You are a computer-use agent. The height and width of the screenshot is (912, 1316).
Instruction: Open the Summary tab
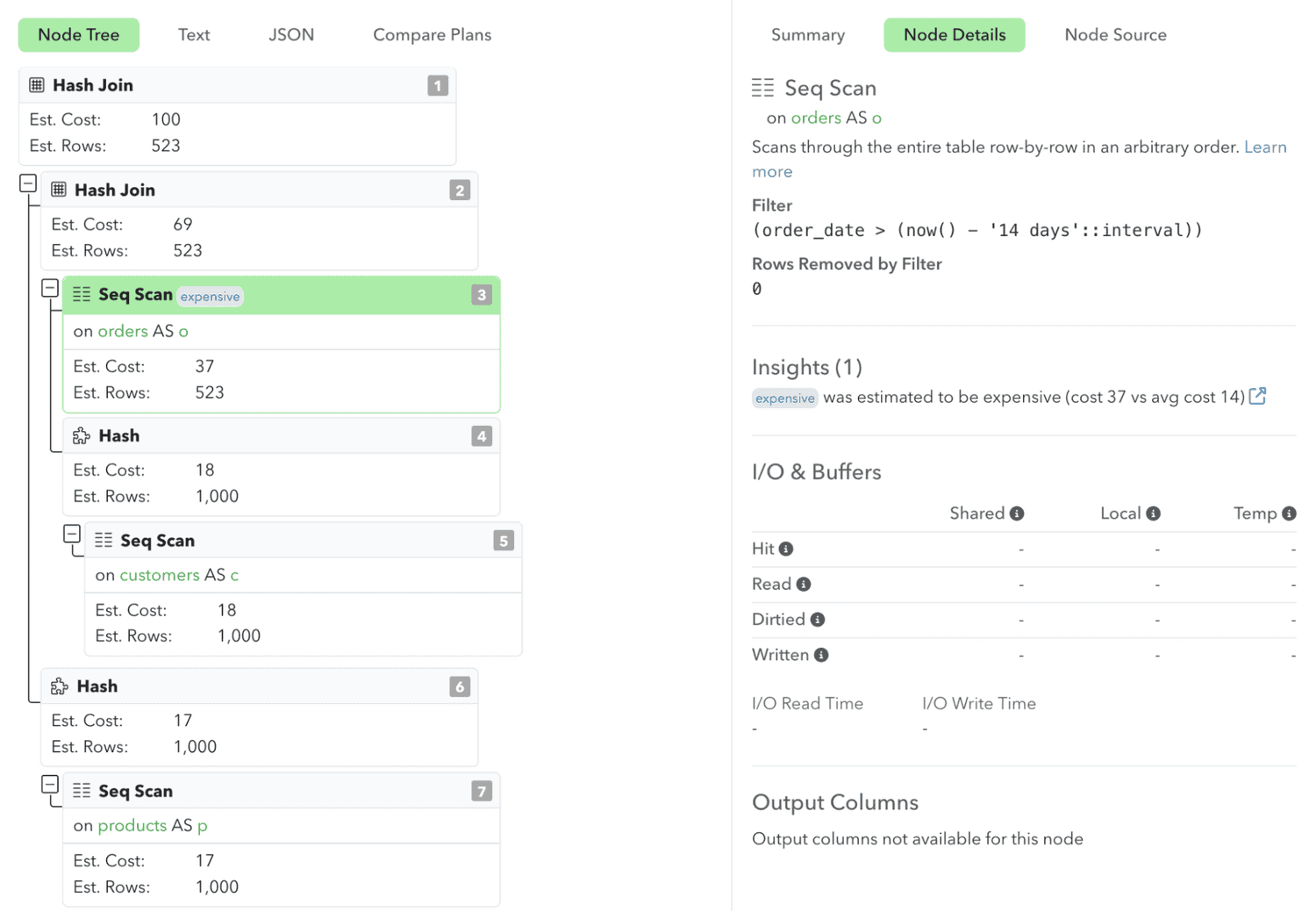coord(807,34)
